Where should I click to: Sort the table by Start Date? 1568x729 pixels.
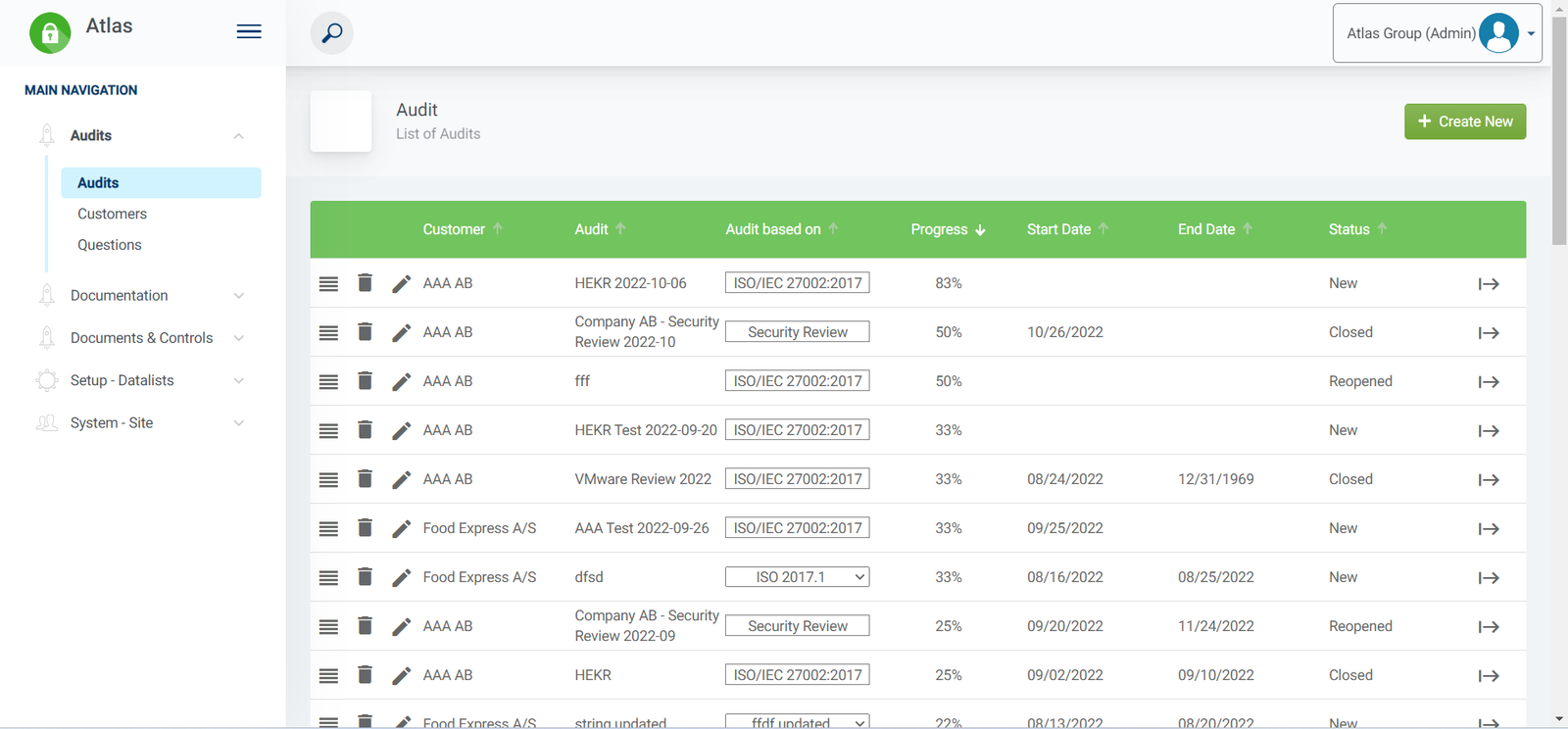1067,229
